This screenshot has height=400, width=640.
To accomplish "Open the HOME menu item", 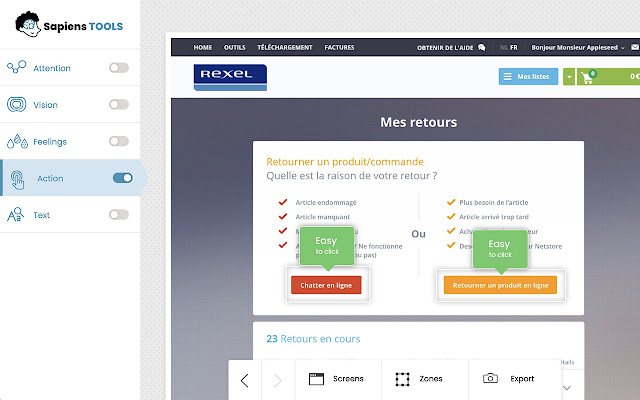I will [203, 47].
